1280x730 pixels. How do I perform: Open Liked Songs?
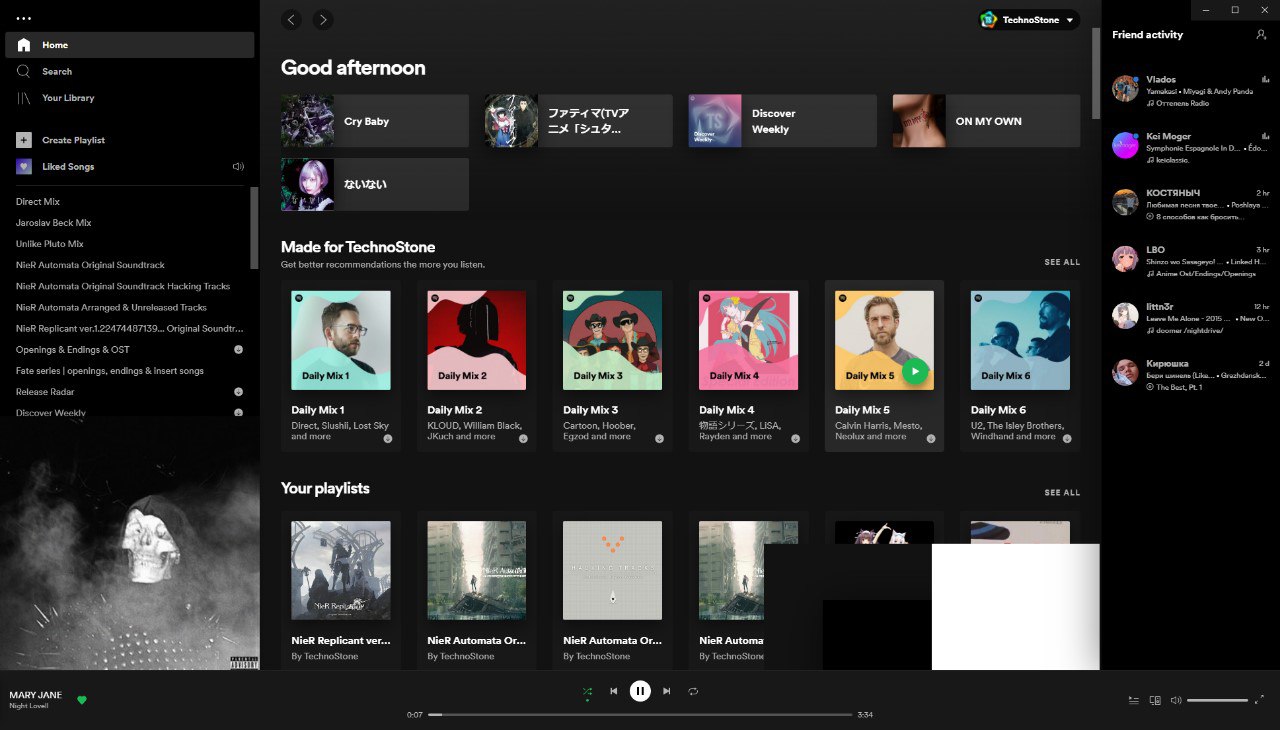[x=68, y=167]
